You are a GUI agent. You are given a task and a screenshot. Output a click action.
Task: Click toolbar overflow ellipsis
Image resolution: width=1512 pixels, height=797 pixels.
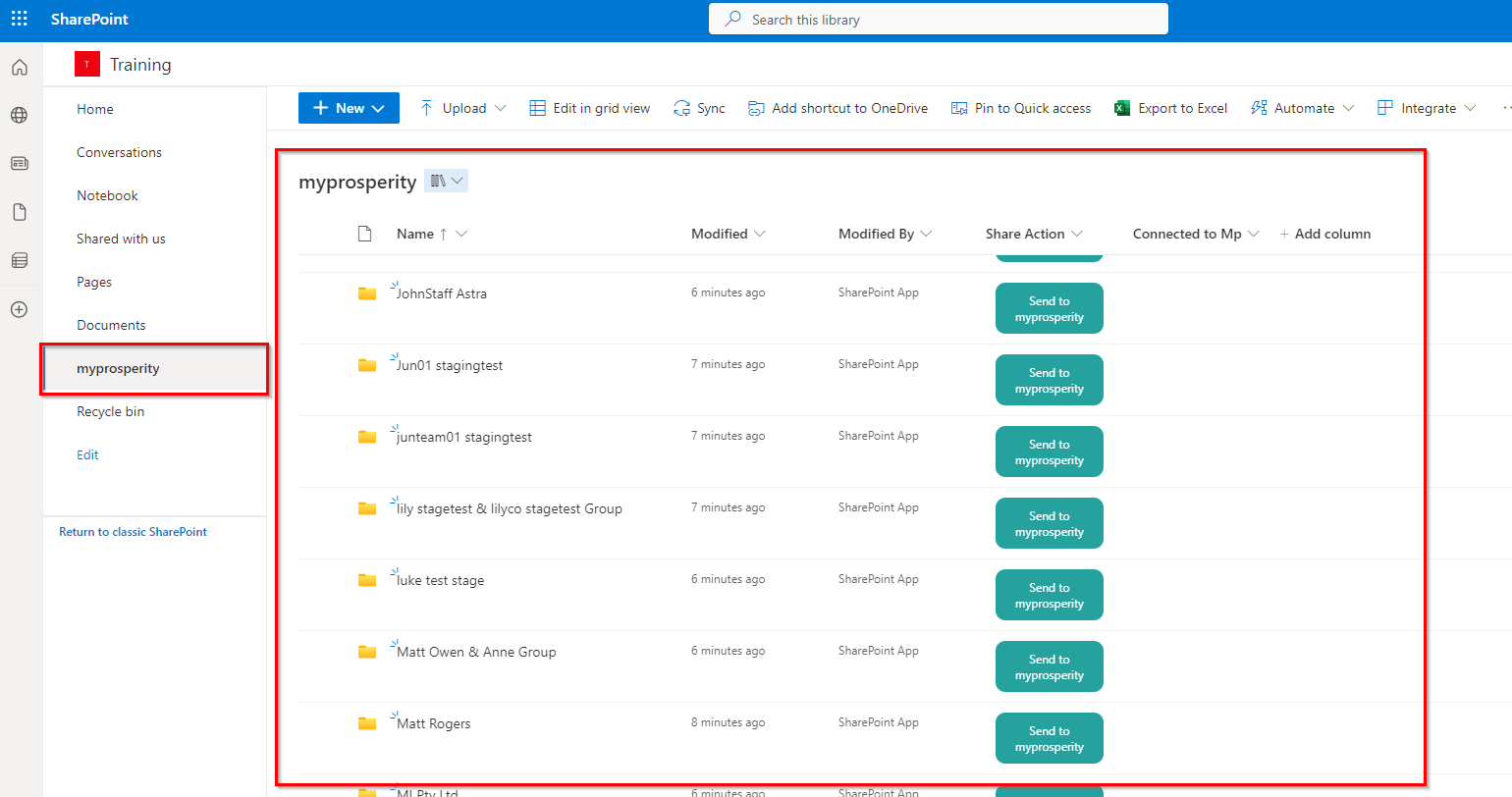tap(1506, 108)
